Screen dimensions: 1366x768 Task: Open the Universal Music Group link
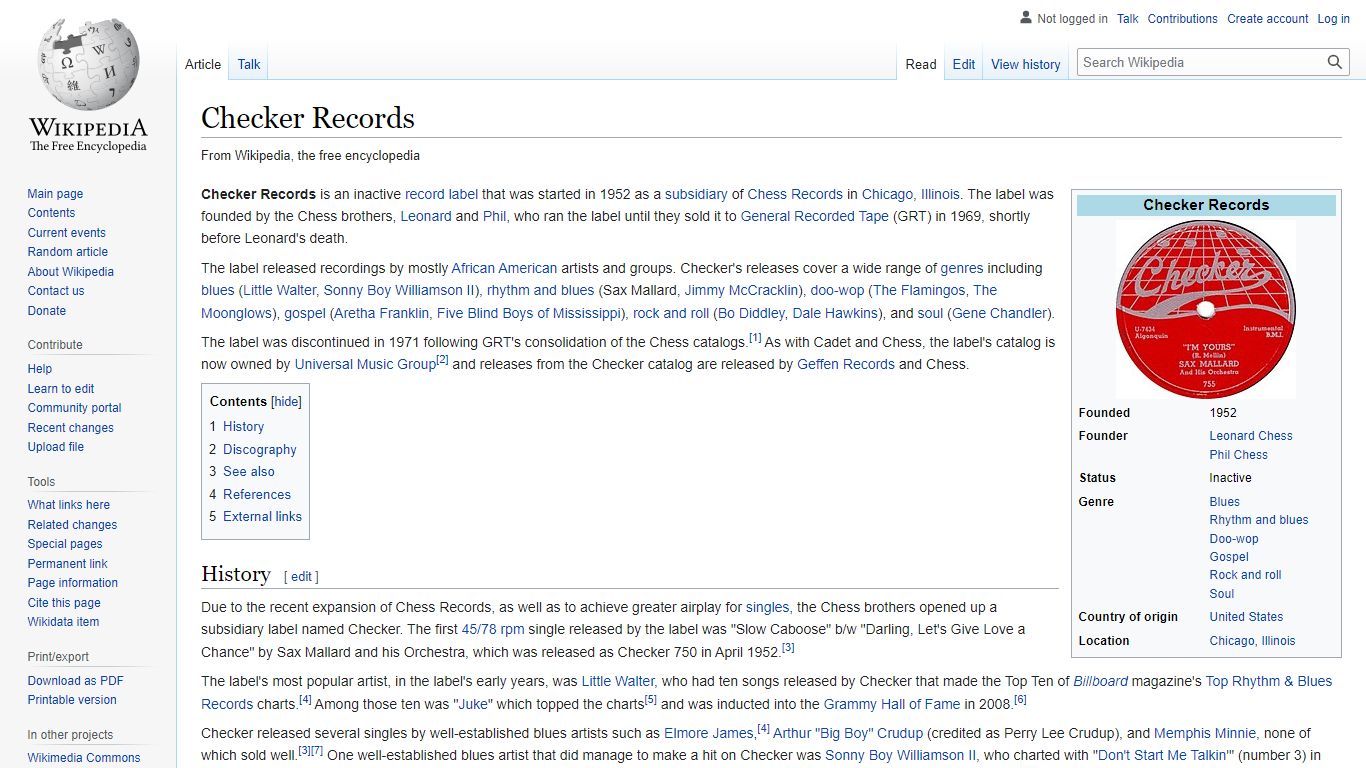coord(365,364)
